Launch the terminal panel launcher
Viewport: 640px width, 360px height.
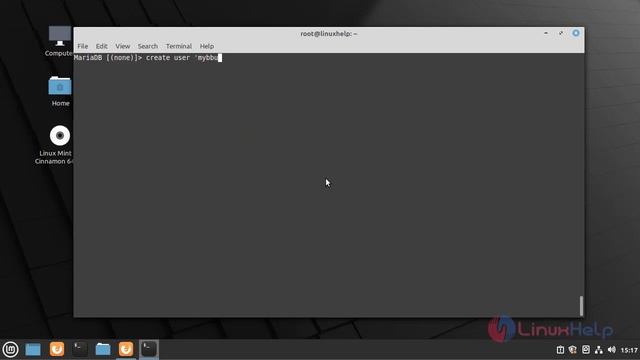(80, 349)
